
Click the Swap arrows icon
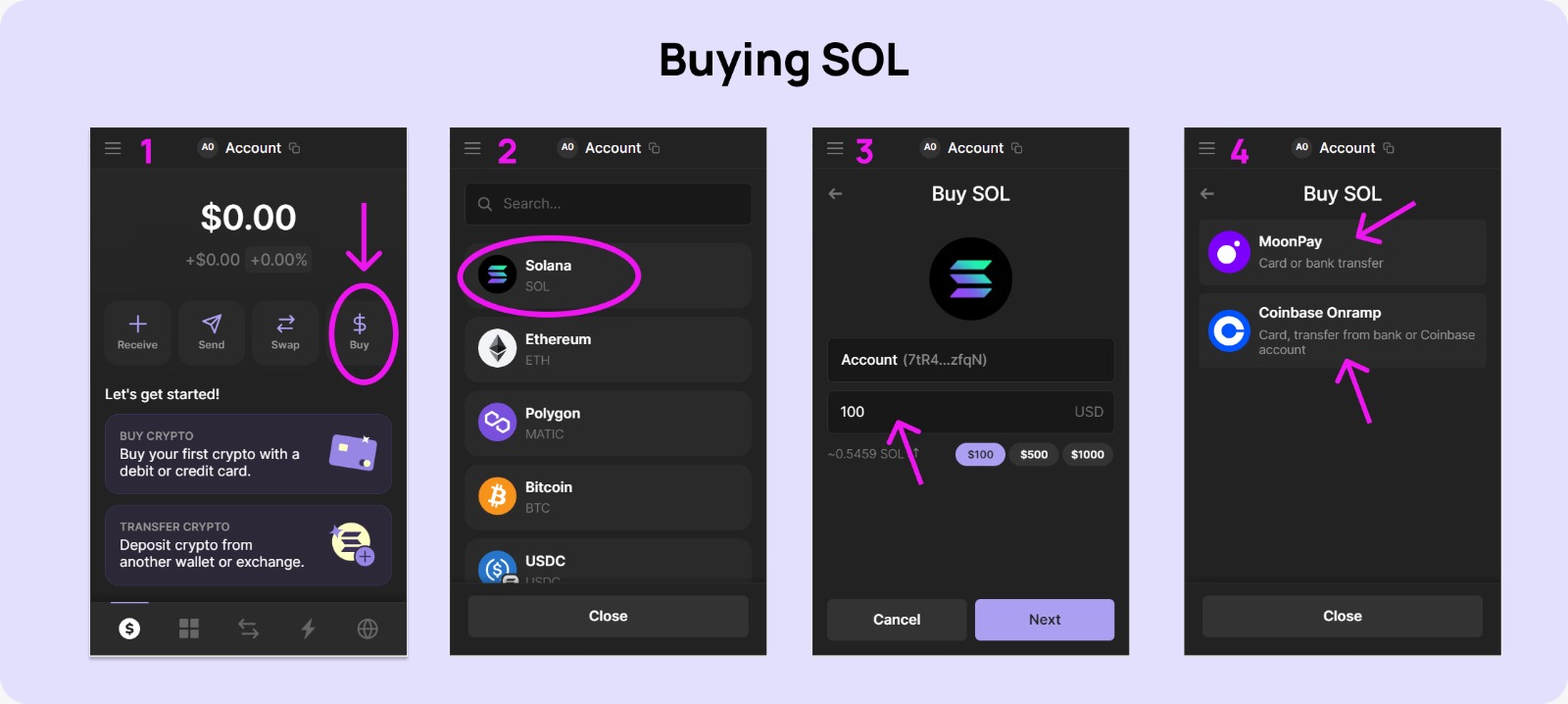pyautogui.click(x=285, y=324)
